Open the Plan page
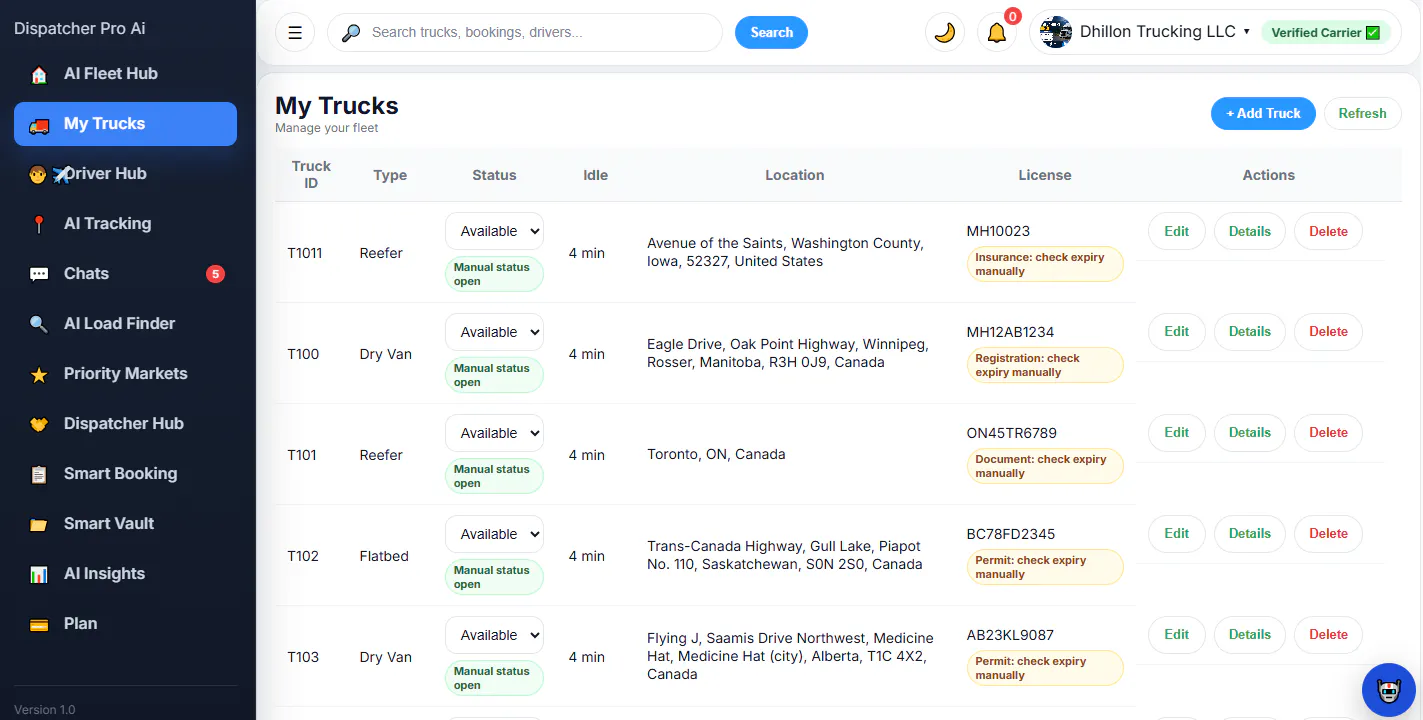Image resolution: width=1423 pixels, height=720 pixels. 125,624
